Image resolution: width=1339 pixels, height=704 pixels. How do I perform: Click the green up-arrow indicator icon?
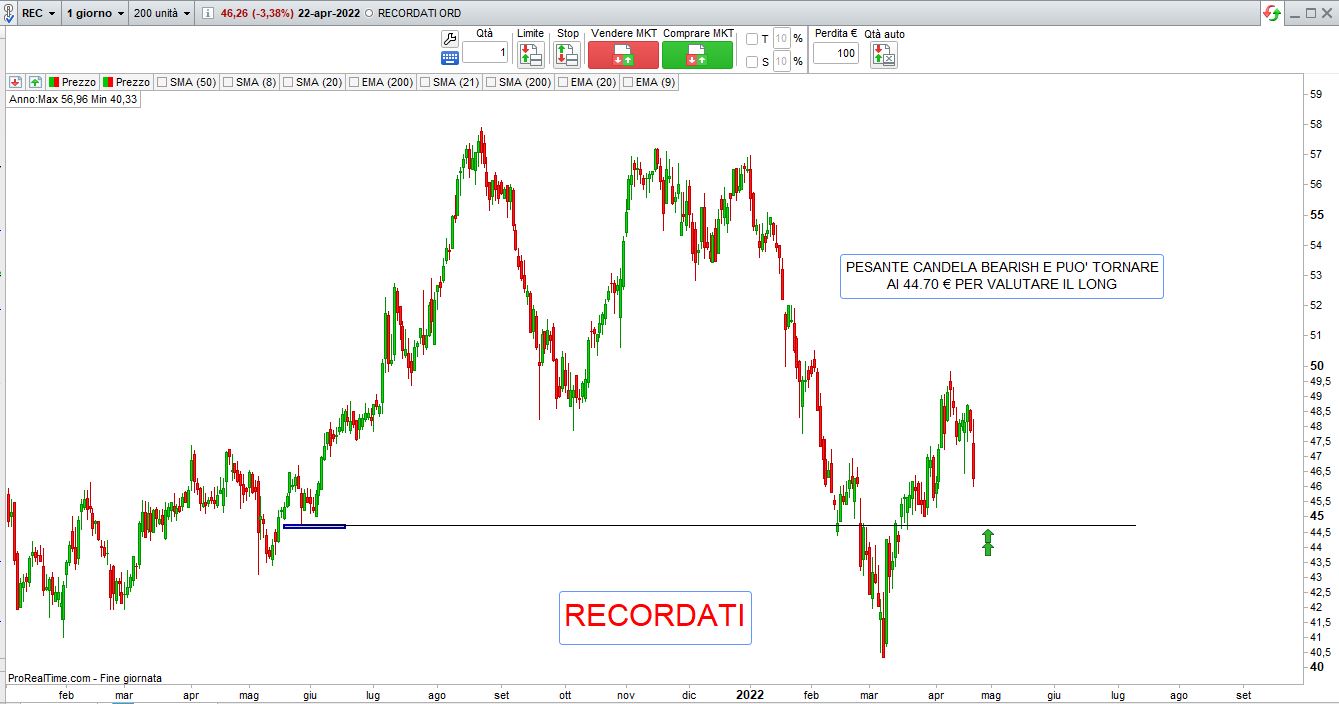coord(35,82)
